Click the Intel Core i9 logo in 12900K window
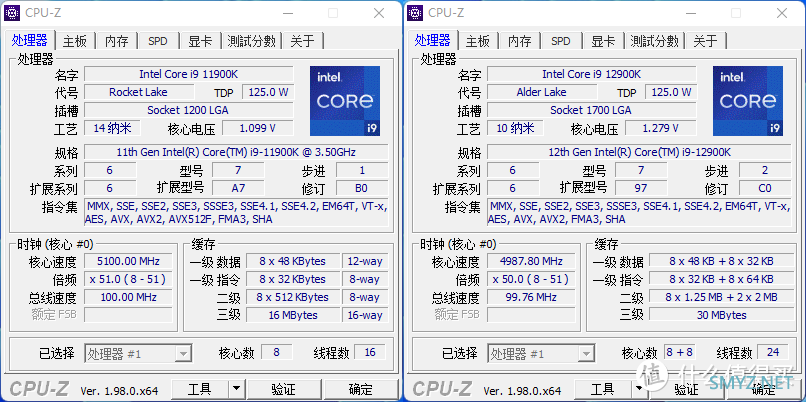Screen dimensions: 806x402 pos(748,101)
